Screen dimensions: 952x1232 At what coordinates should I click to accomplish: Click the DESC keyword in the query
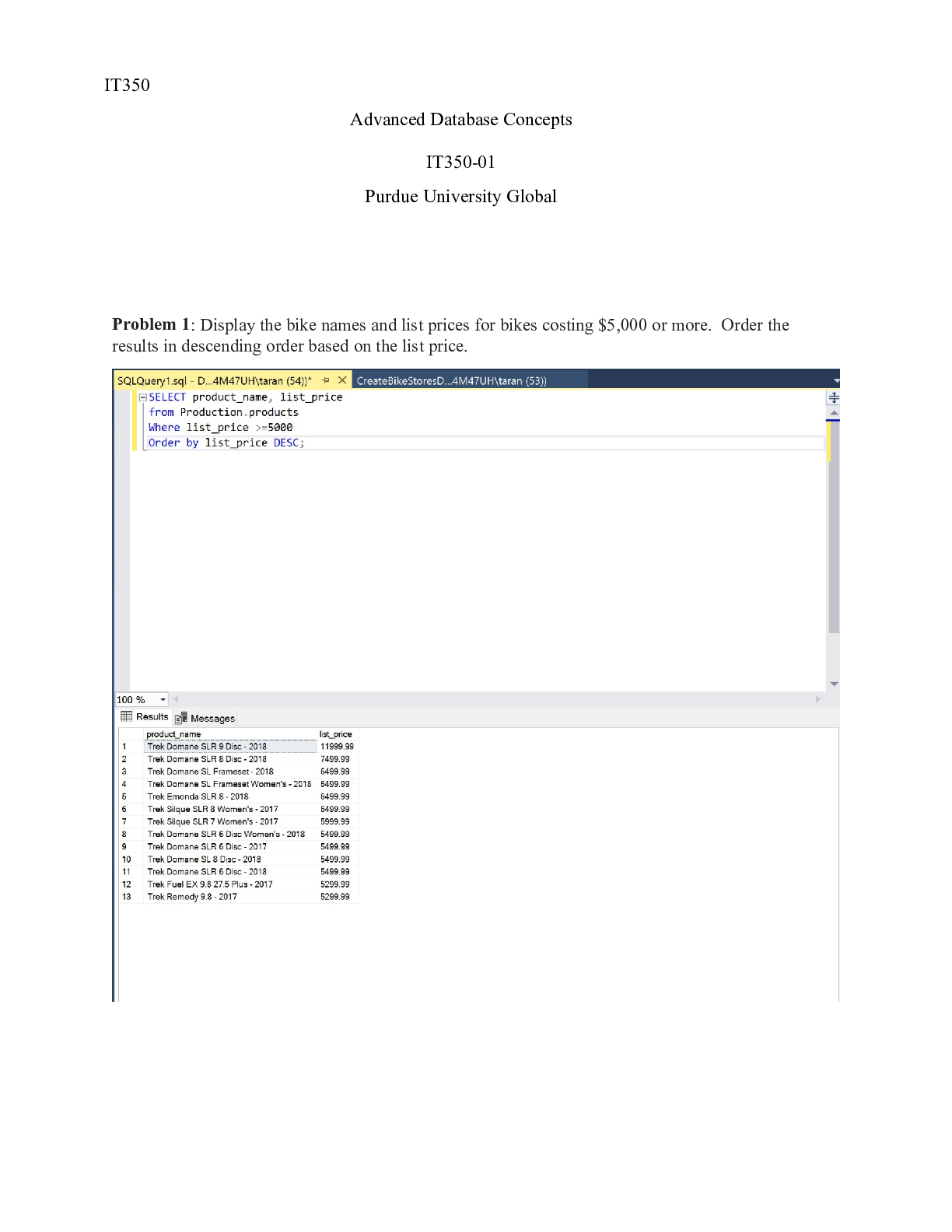285,443
